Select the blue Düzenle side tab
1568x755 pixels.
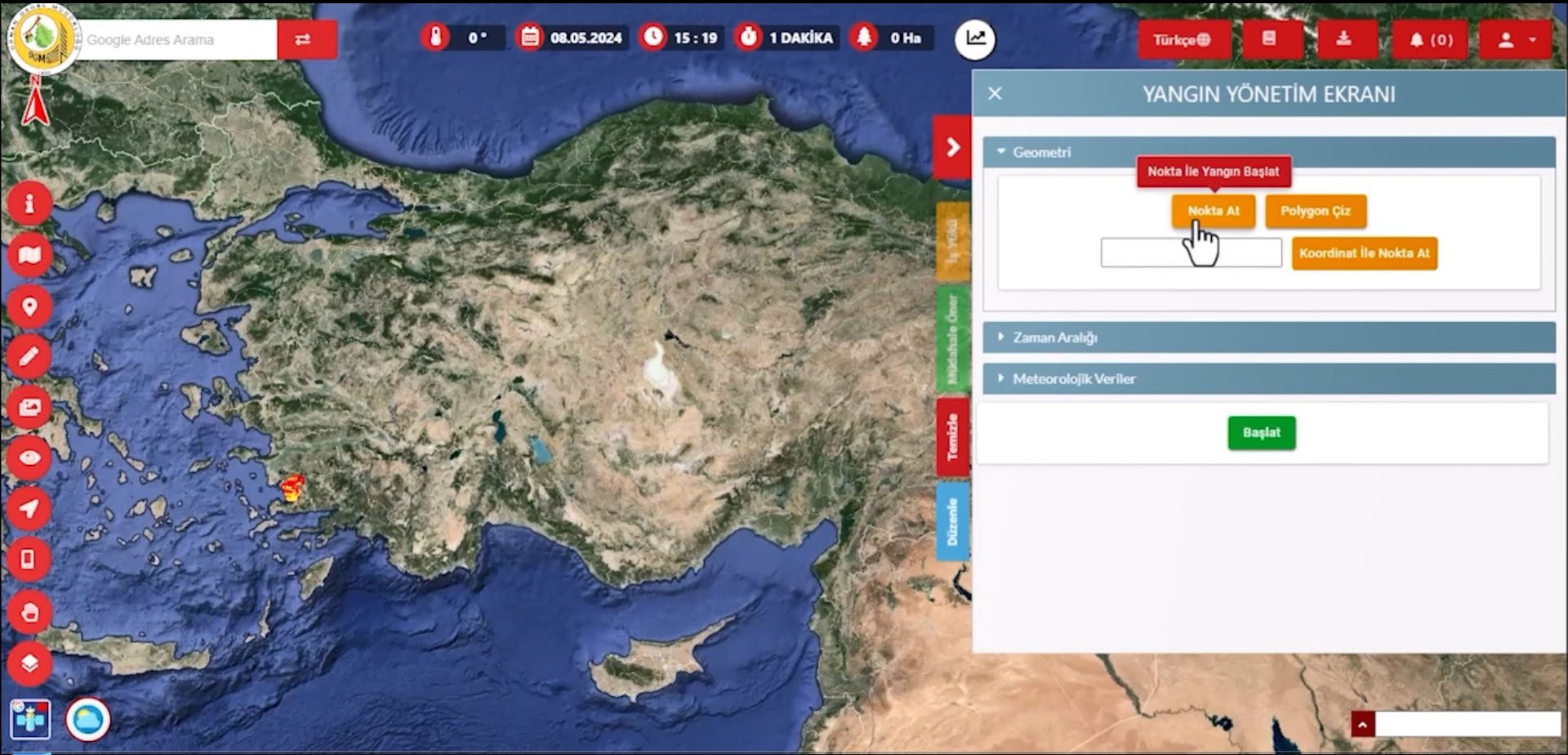pos(952,521)
